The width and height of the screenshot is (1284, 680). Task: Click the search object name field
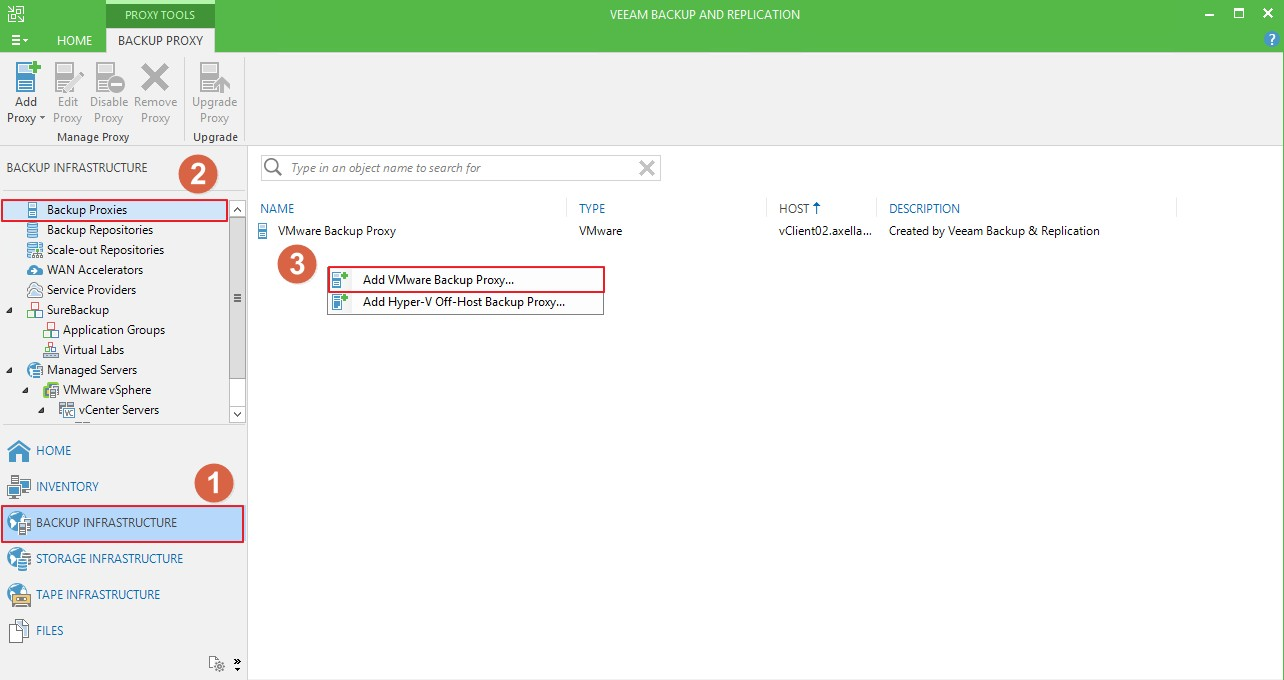tap(460, 168)
